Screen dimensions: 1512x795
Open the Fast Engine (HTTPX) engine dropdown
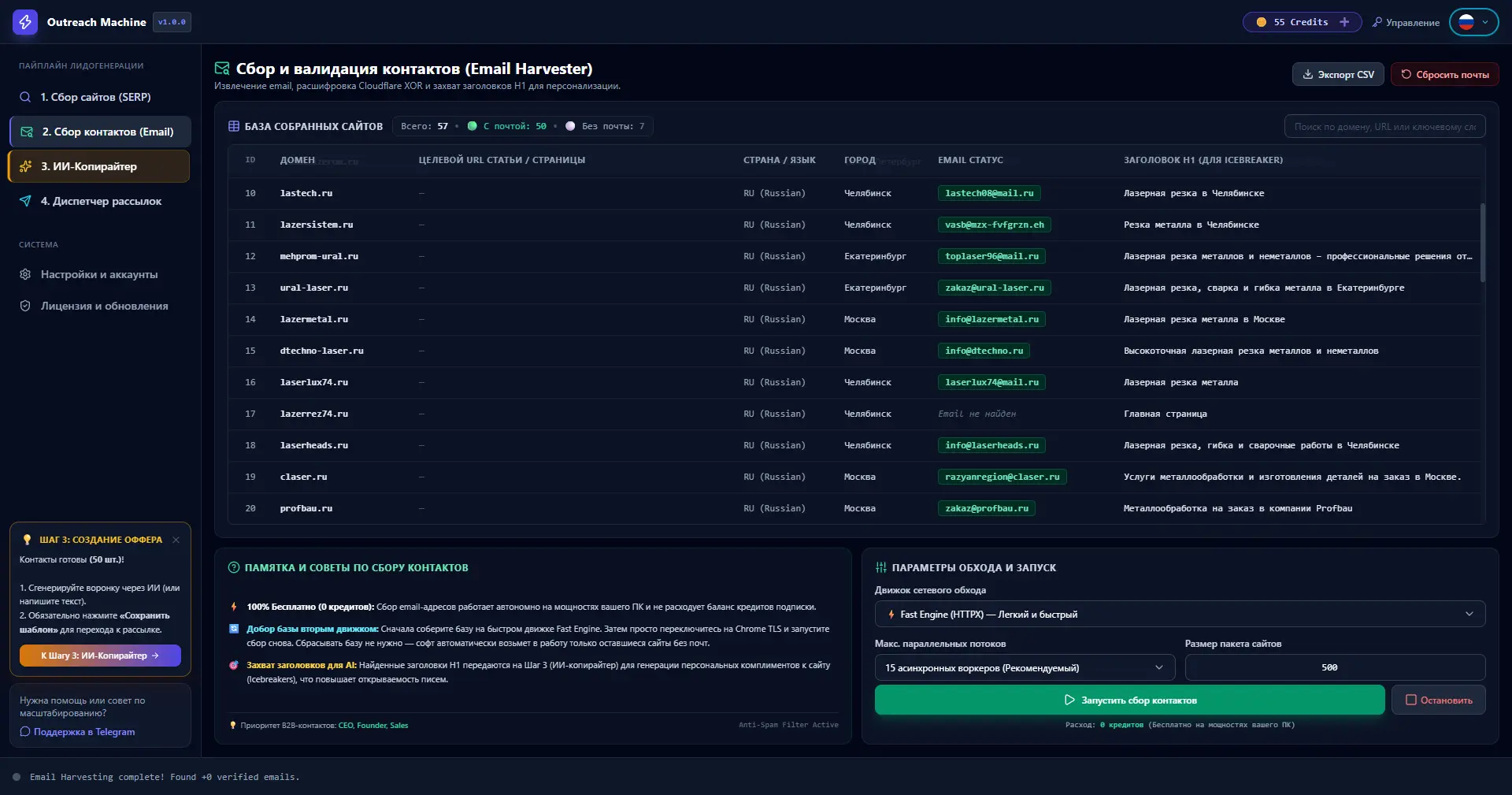(1180, 614)
